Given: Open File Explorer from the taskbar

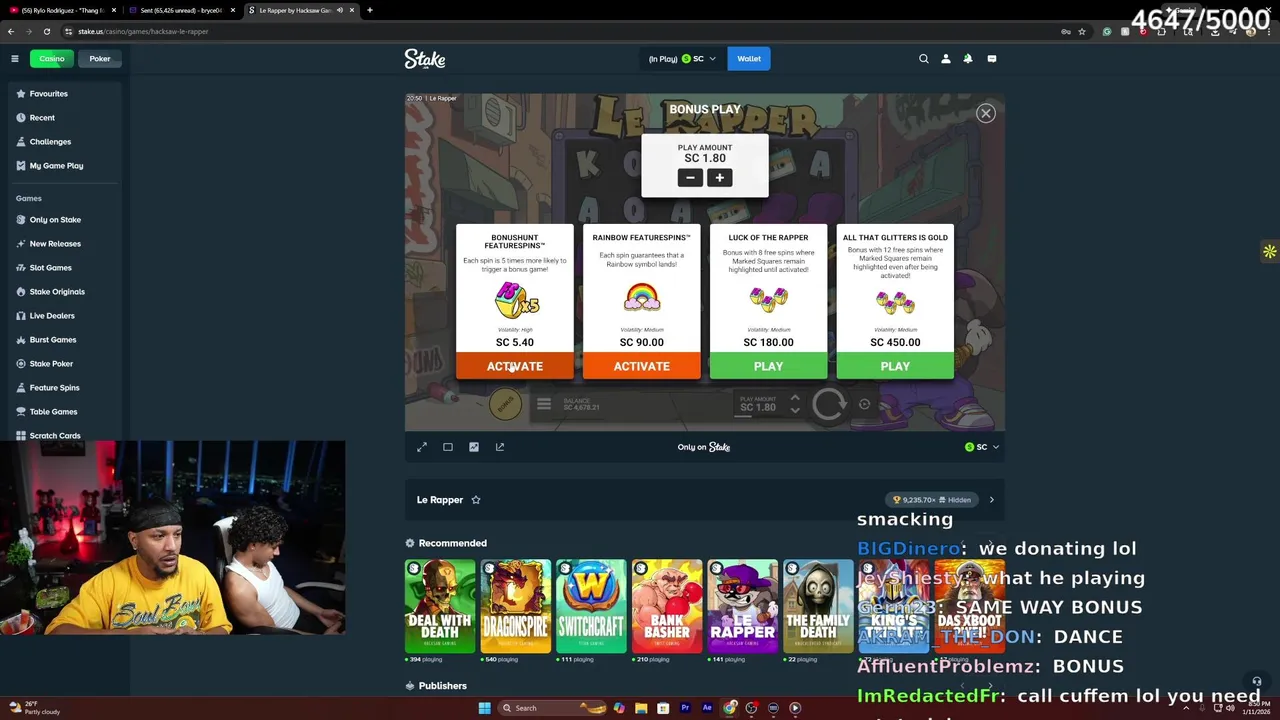Looking at the screenshot, I should pyautogui.click(x=641, y=708).
